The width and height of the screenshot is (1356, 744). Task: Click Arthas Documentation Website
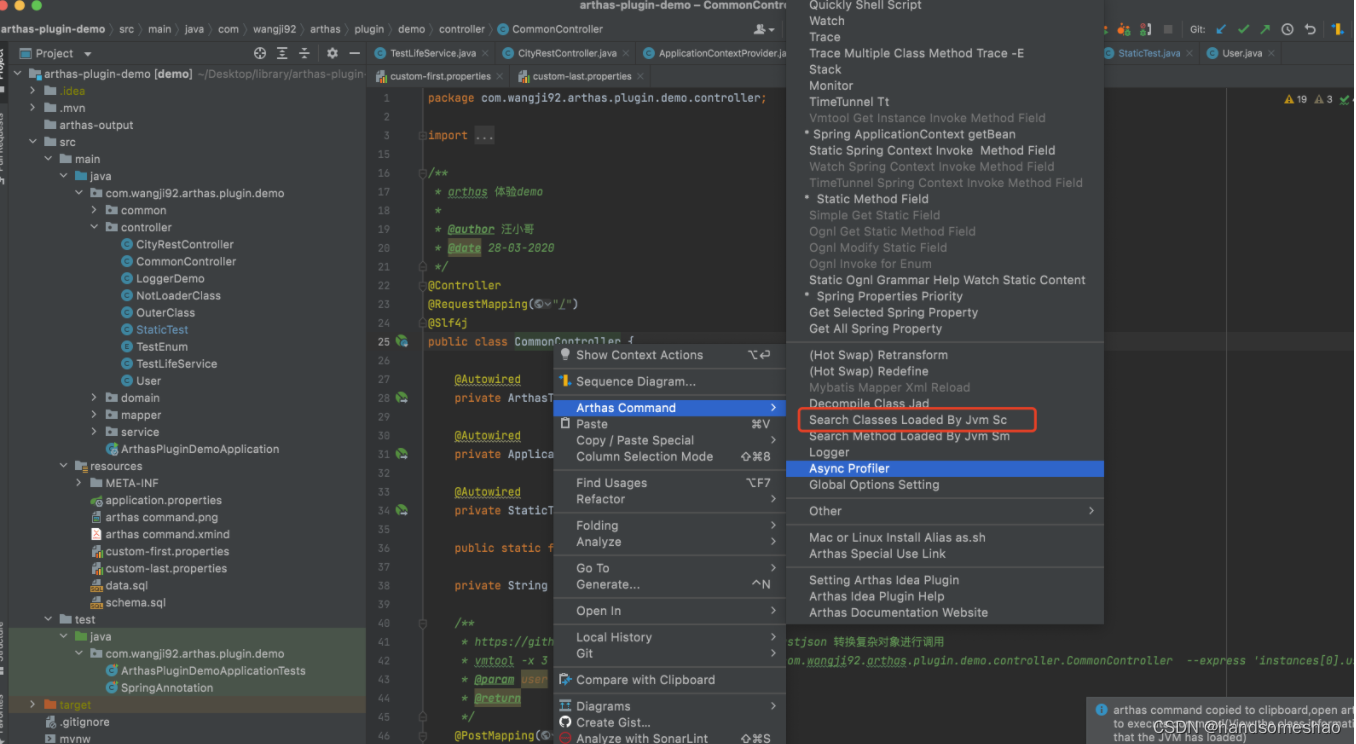point(944,613)
